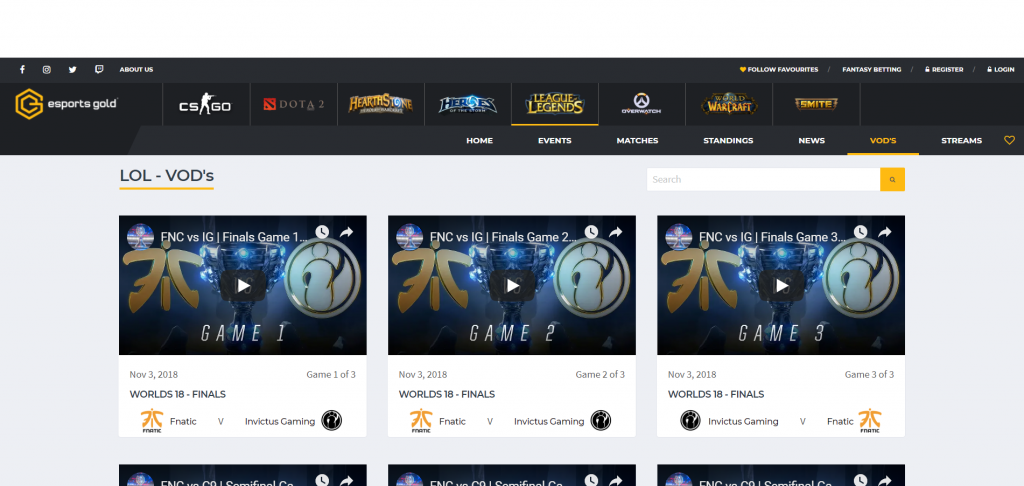Choose the World of Warcraft logo
The height and width of the screenshot is (486, 1024).
coord(729,104)
